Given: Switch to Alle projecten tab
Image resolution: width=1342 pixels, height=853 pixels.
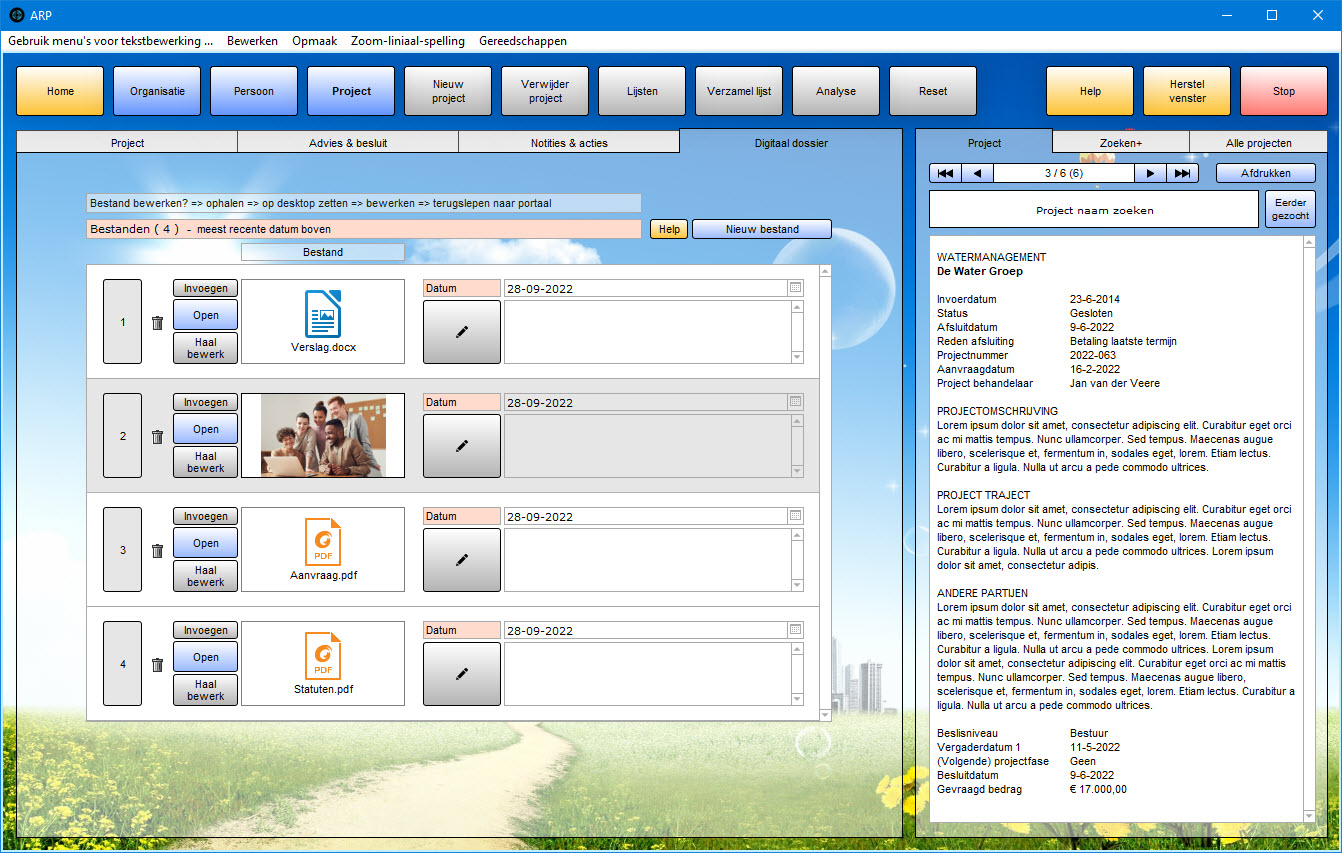Looking at the screenshot, I should 1258,143.
